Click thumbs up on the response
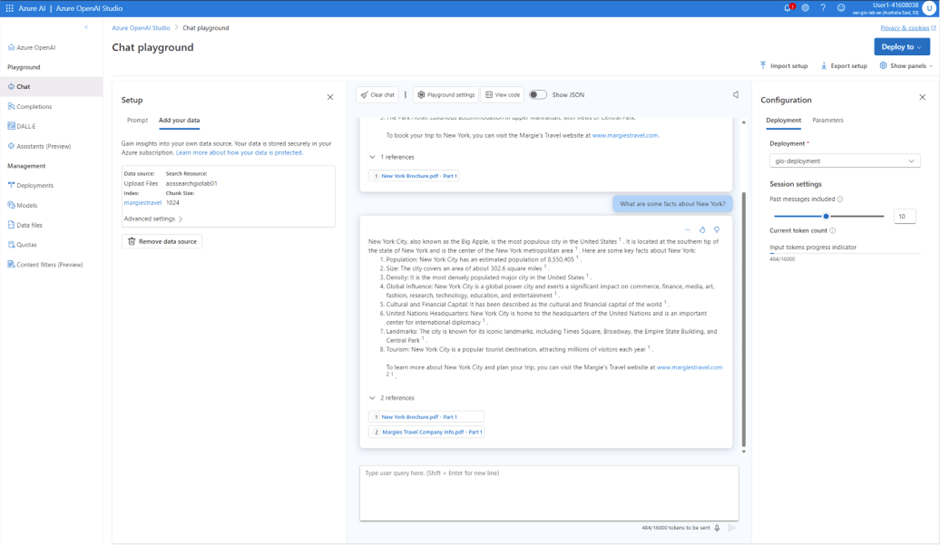Viewport: 940px width, 545px height. coord(702,230)
